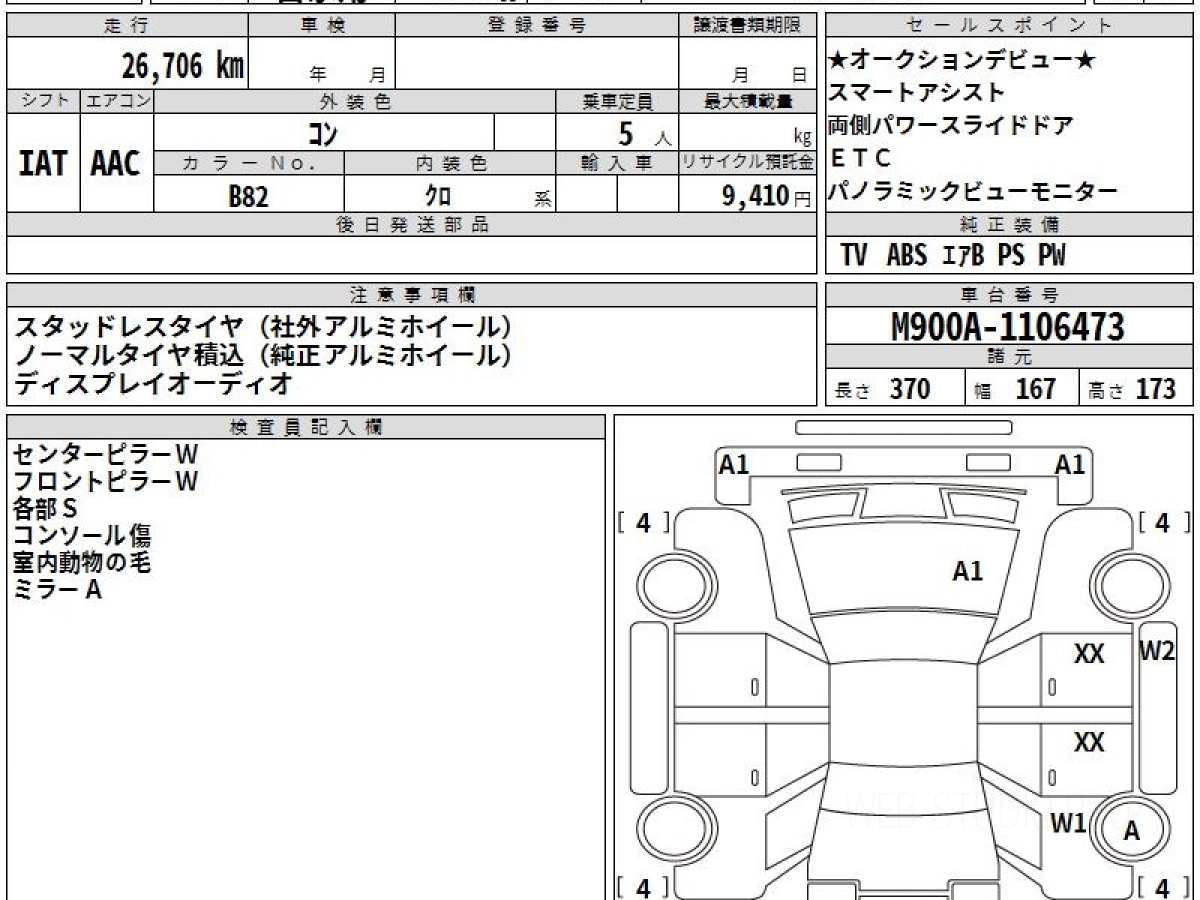Screen dimensions: 1200x900
Task: Click the コンソール傷 inspector note
Action: (x=82, y=535)
